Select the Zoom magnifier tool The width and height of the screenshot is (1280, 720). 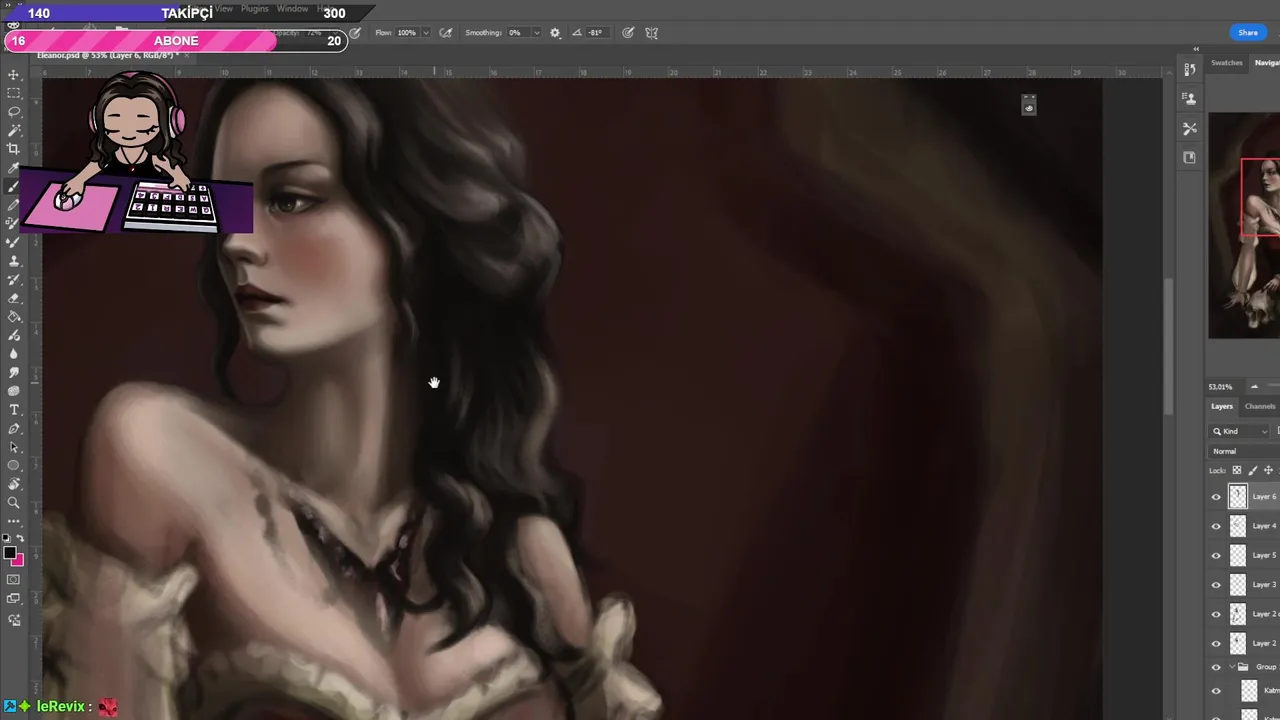[14, 503]
